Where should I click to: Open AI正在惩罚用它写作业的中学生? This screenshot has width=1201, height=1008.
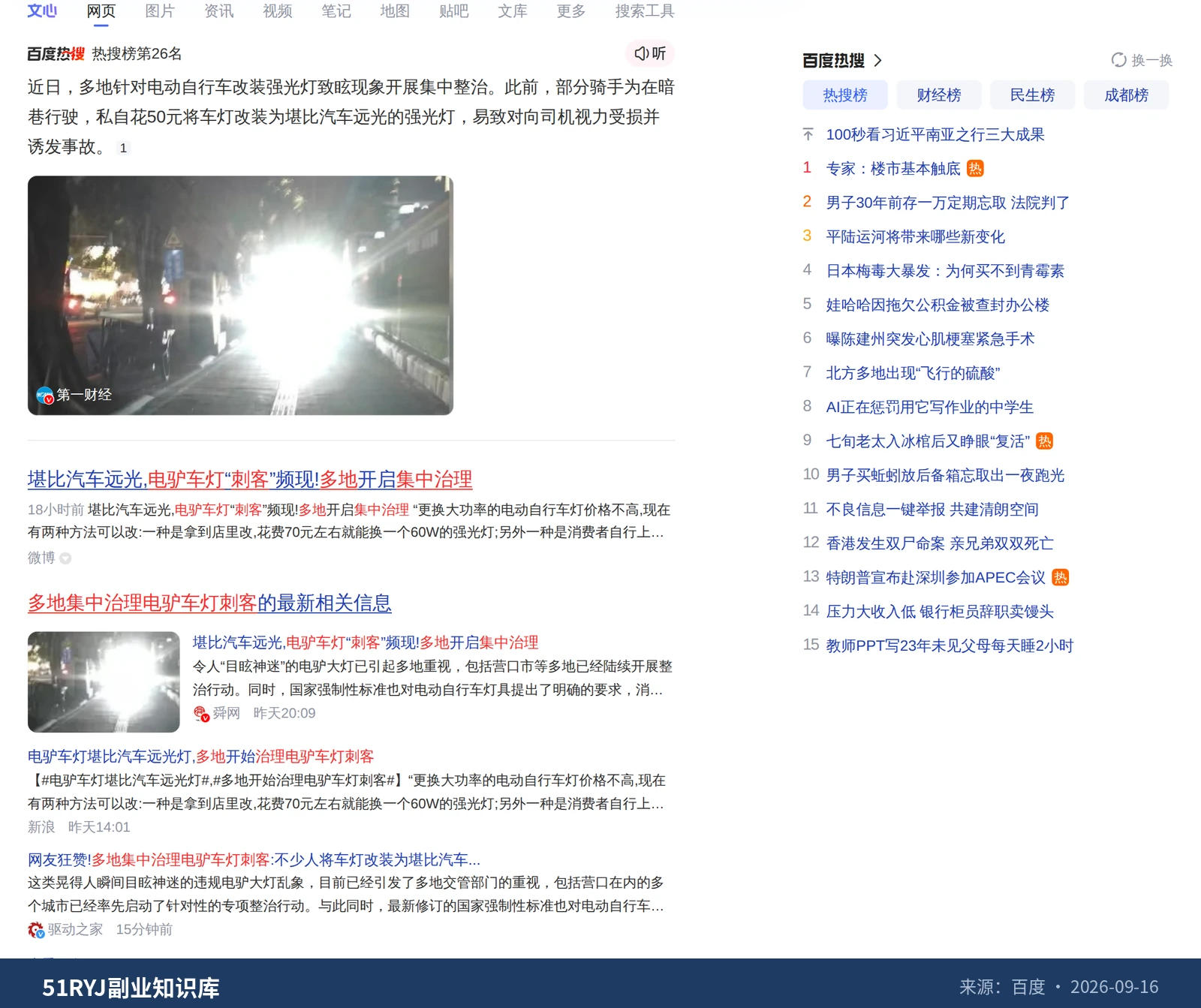[x=929, y=408]
